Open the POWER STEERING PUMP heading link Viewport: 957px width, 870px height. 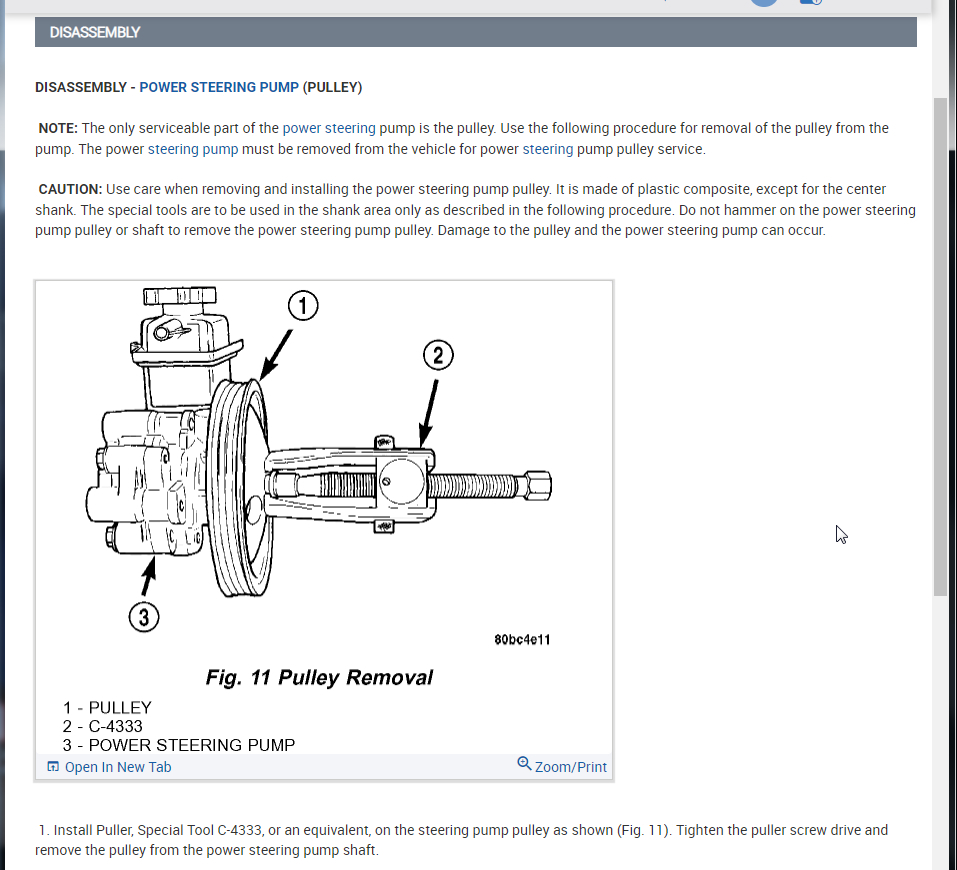219,87
